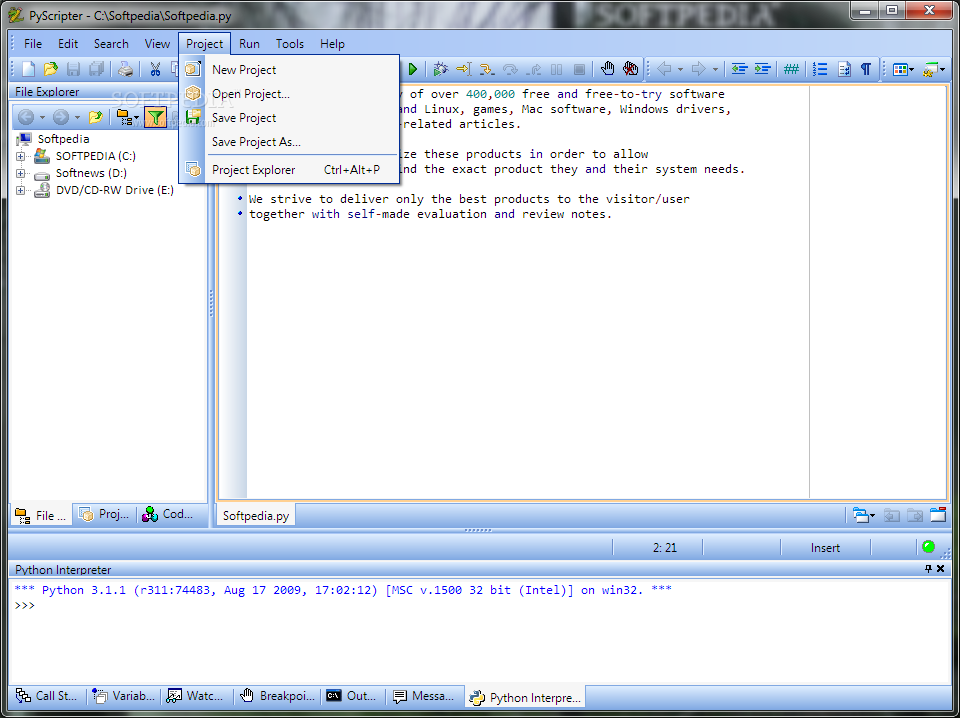
Task: Click the Stop debugging square icon
Action: [x=579, y=69]
